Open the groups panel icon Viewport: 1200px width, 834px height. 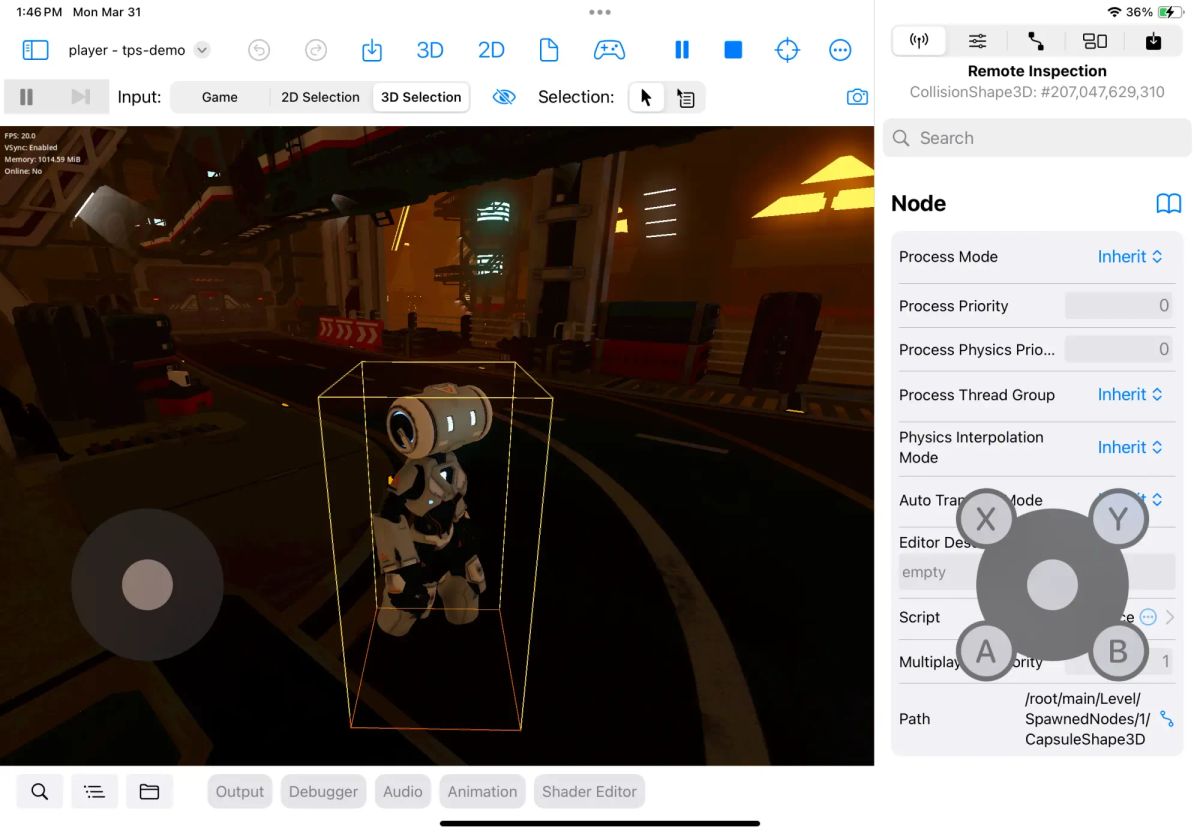1095,41
